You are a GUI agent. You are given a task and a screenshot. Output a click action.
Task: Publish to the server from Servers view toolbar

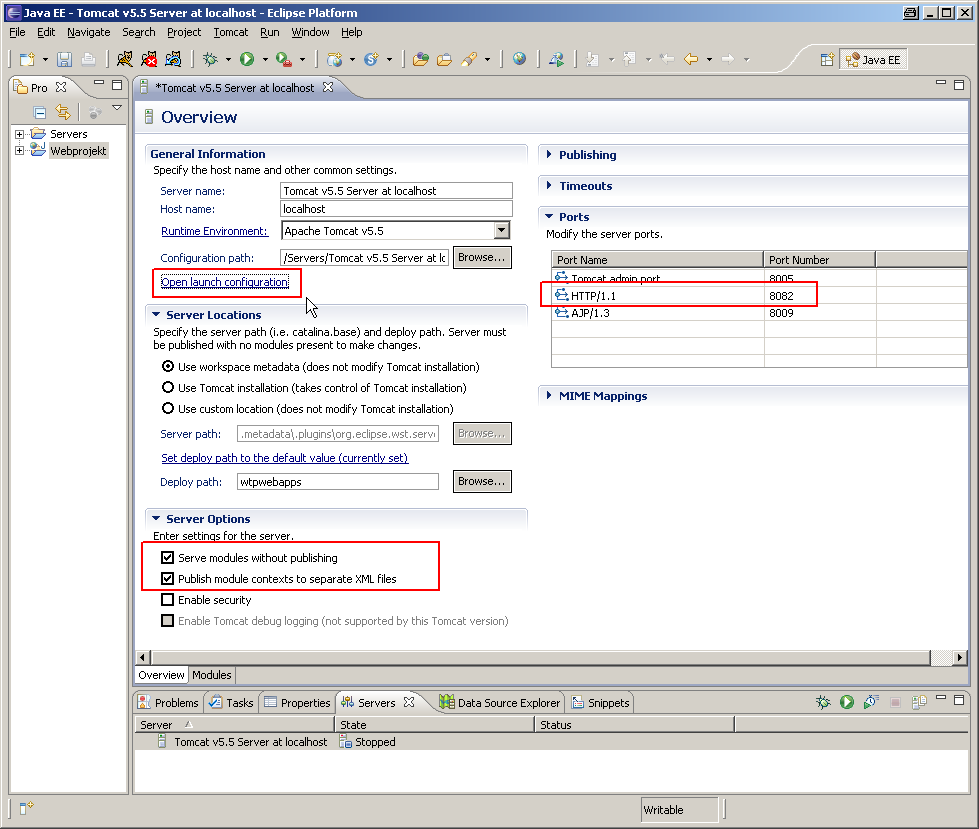[919, 702]
